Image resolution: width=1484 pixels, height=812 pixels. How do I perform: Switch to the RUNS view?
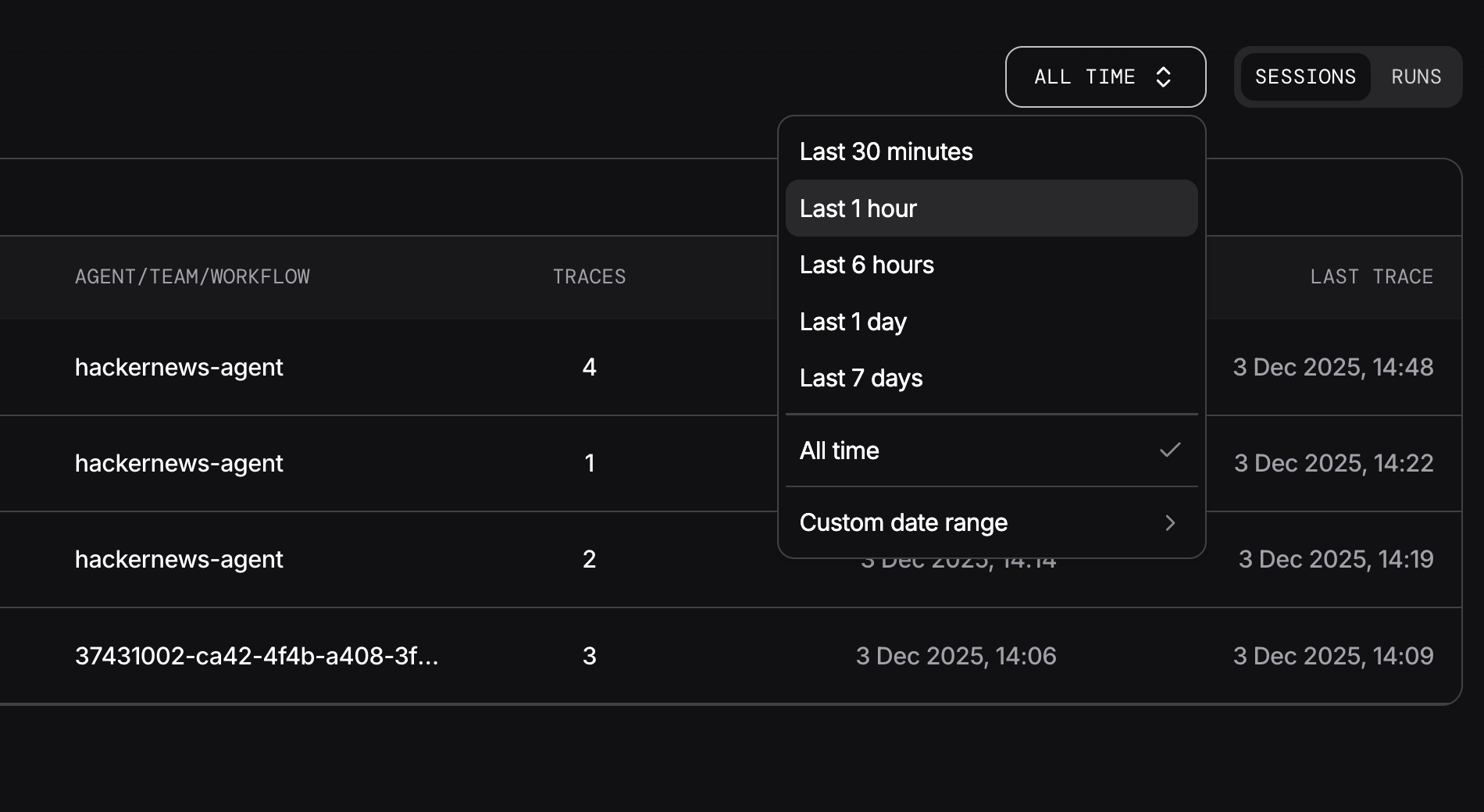[1415, 77]
